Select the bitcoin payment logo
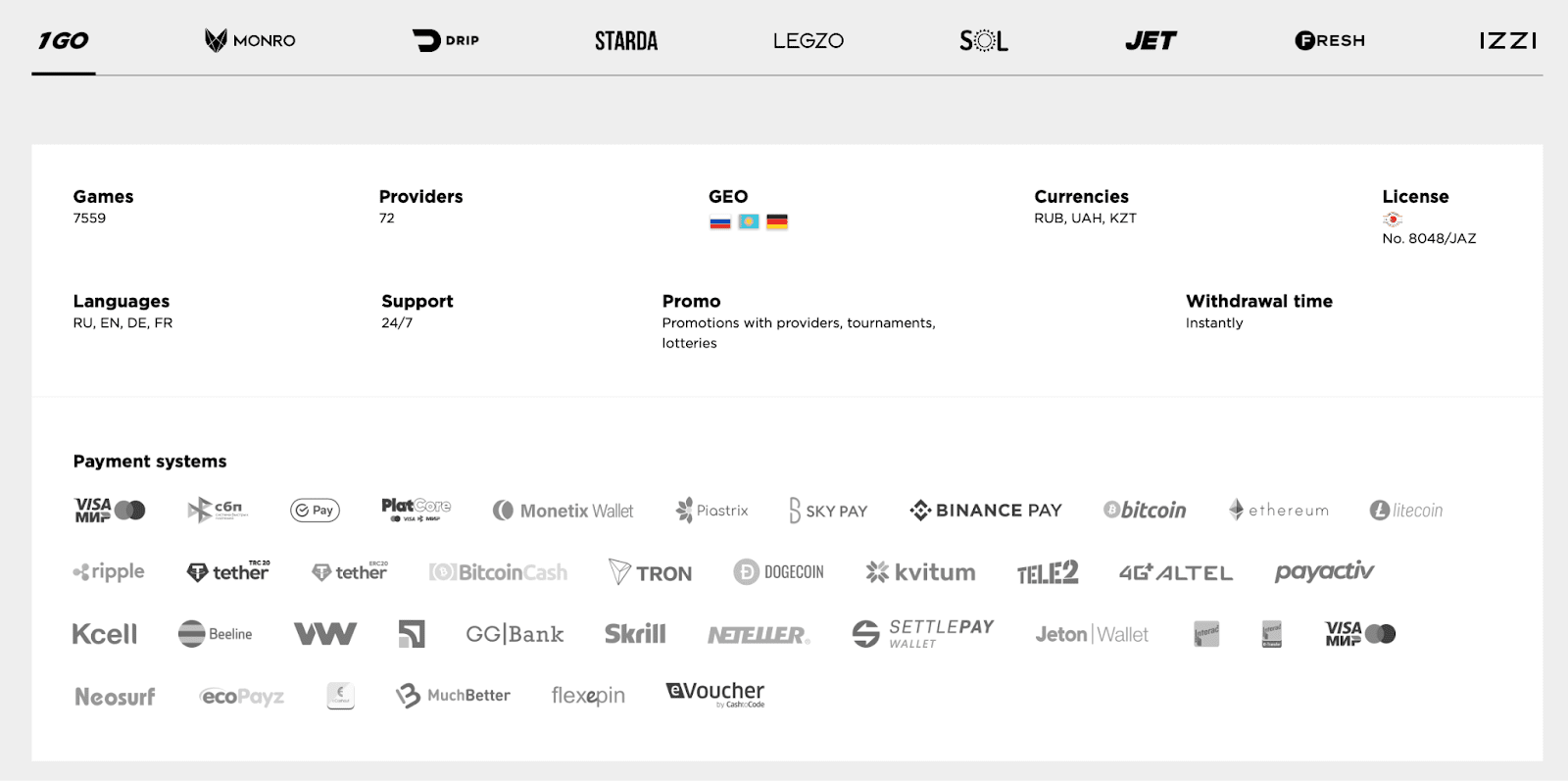1568x781 pixels. [1145, 511]
